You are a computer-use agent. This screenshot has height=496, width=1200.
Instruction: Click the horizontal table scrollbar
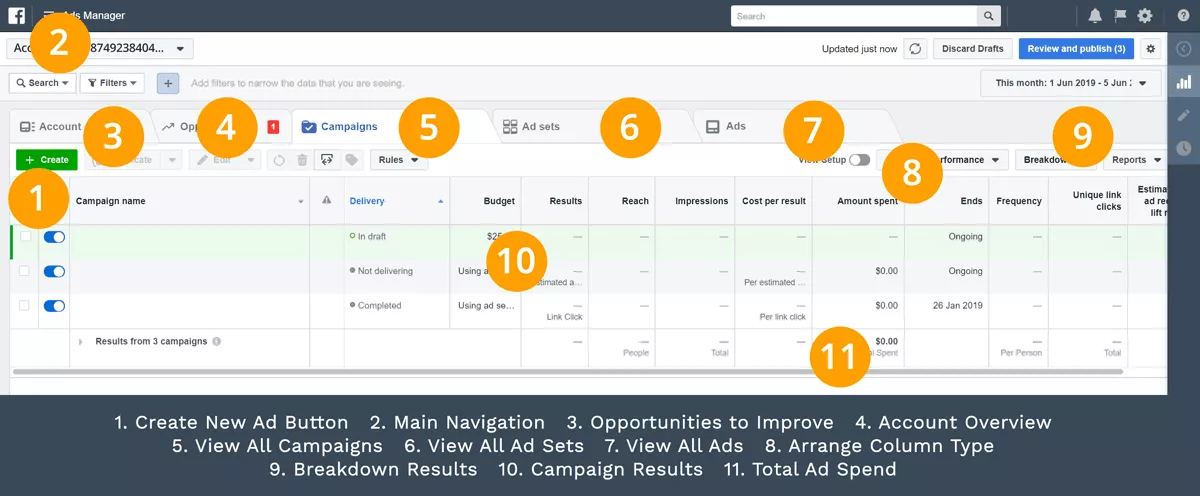point(567,371)
